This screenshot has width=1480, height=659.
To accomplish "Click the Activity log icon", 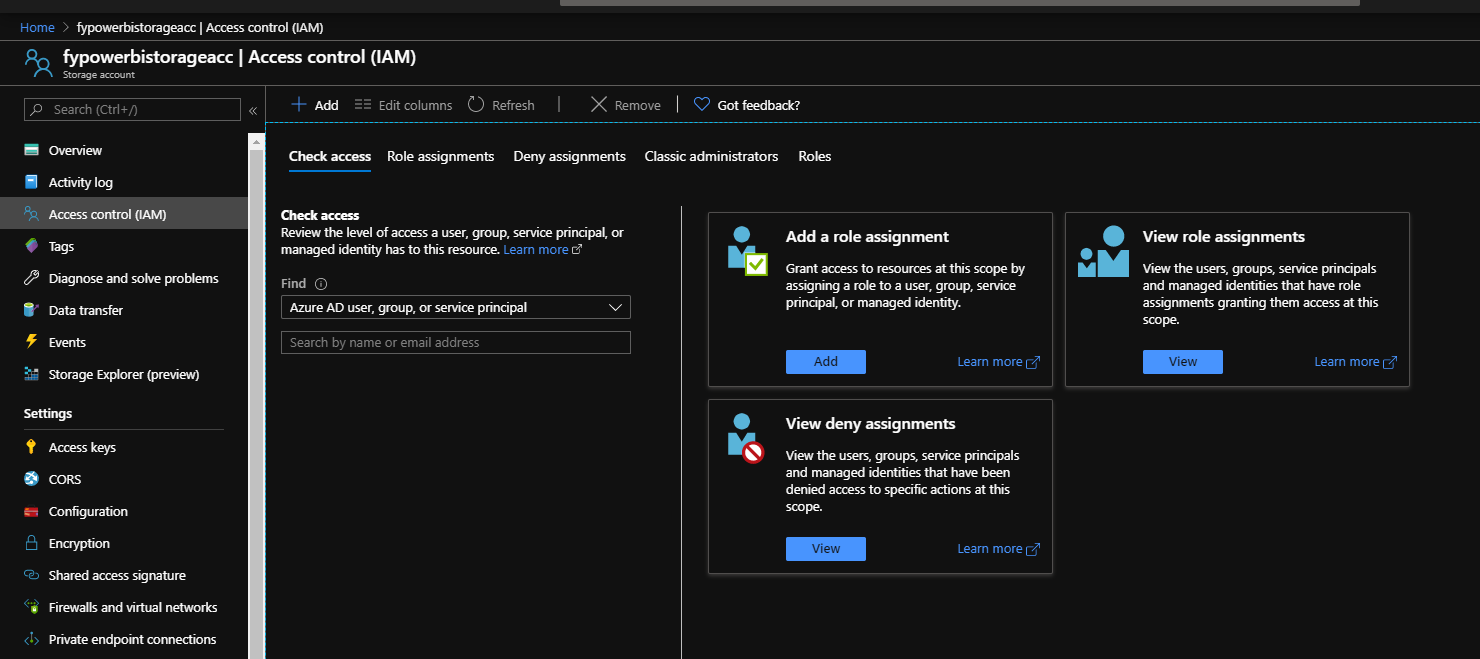I will pyautogui.click(x=32, y=182).
